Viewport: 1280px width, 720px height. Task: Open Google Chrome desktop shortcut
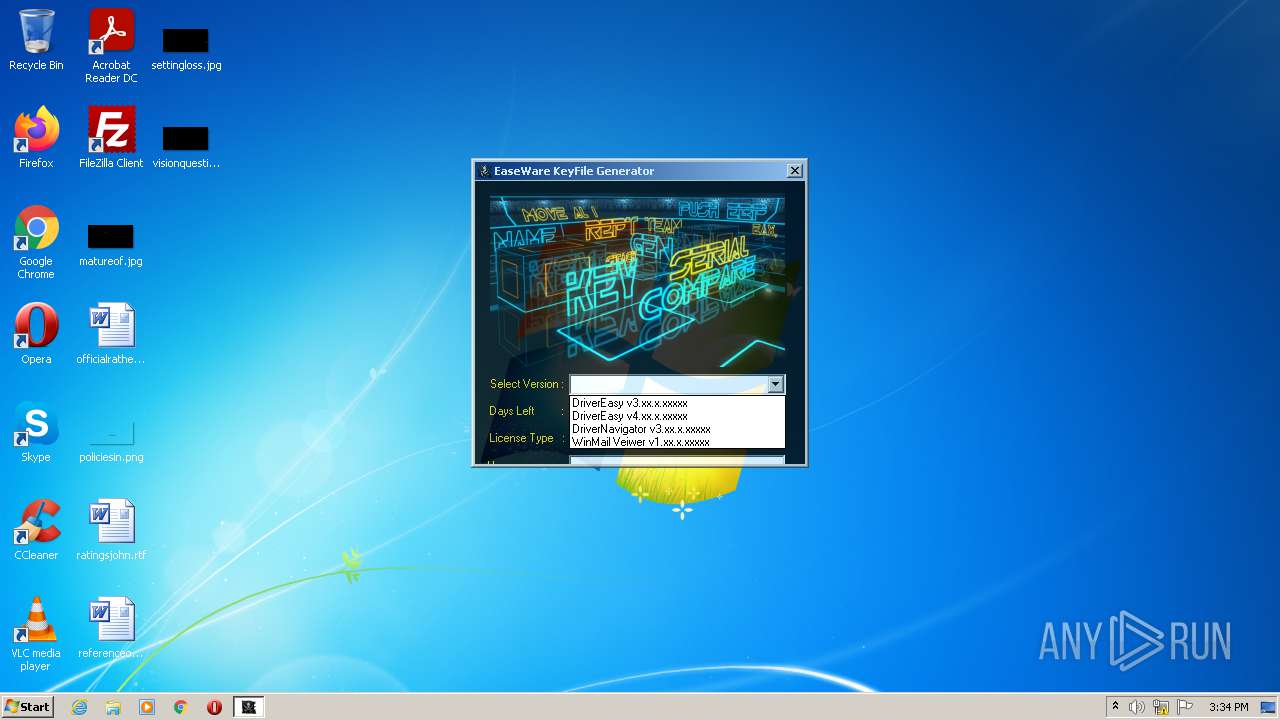[36, 242]
